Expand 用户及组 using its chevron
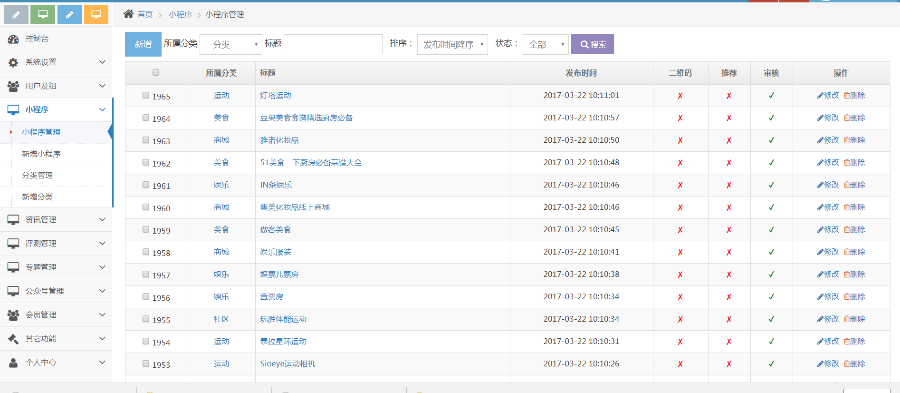This screenshot has height=393, width=900. 102,86
